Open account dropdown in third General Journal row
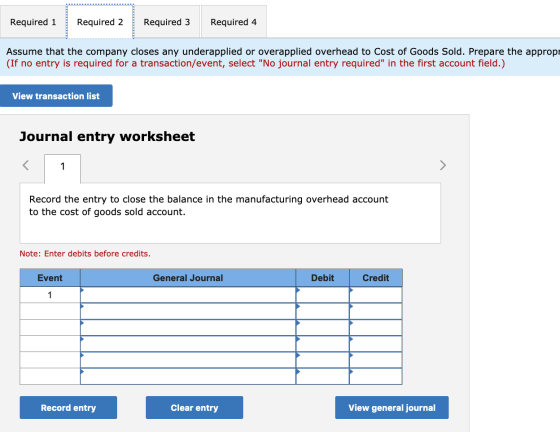560x432 pixels. pyautogui.click(x=188, y=328)
